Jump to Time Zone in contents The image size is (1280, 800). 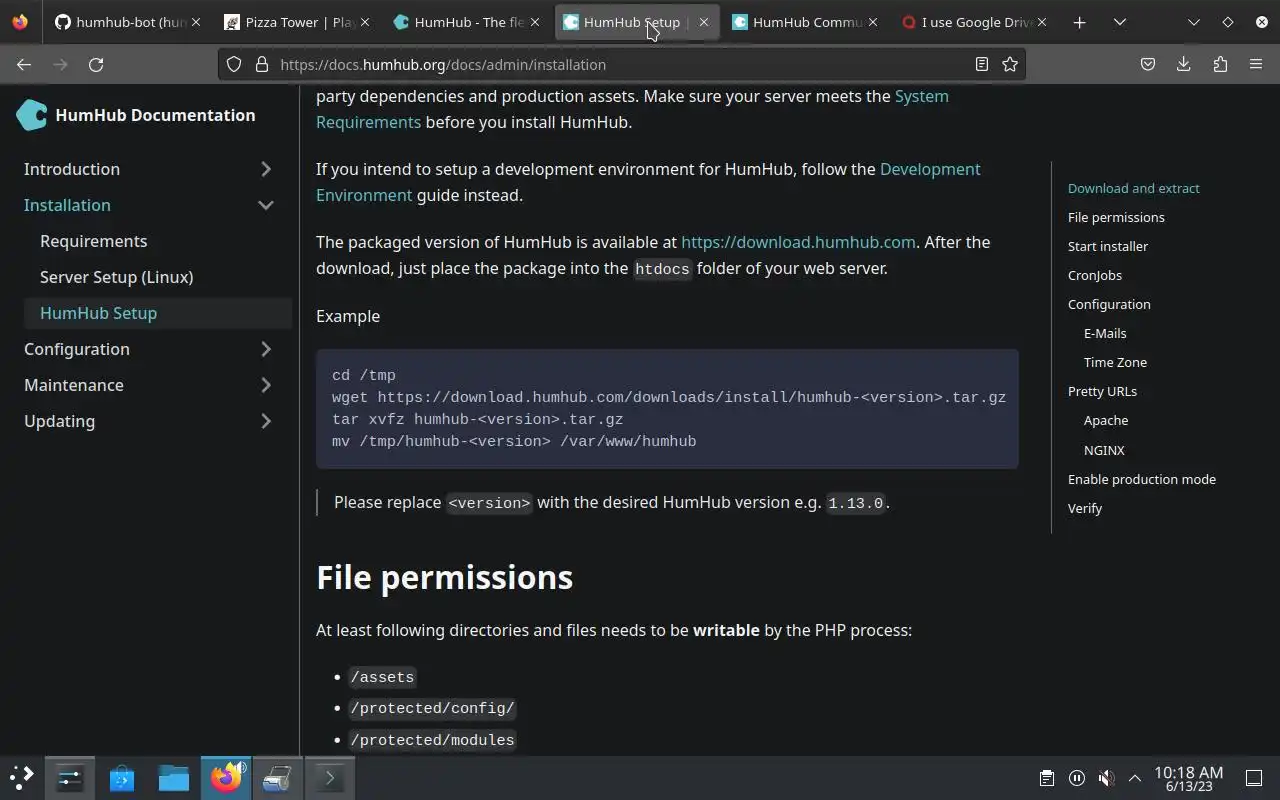pyautogui.click(x=1115, y=362)
